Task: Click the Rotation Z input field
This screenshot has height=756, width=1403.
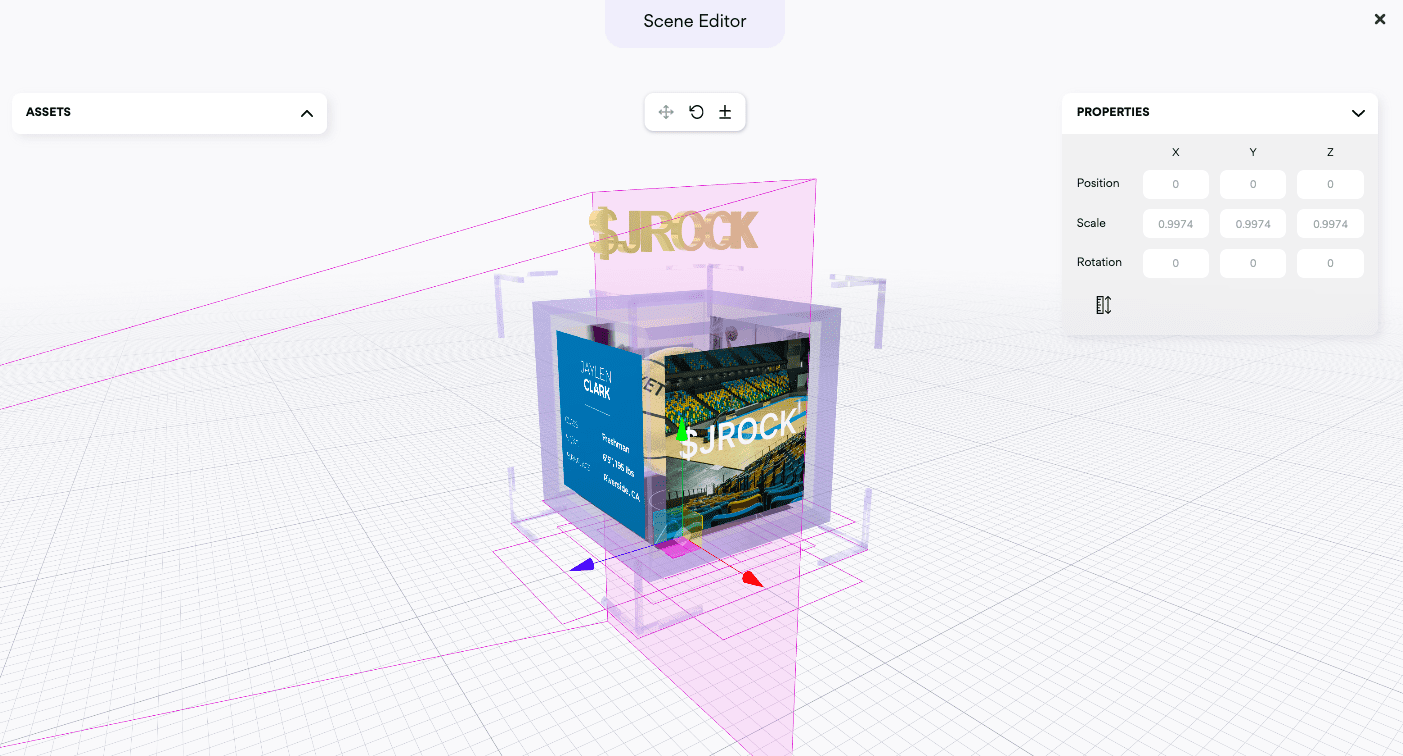Action: 1330,263
